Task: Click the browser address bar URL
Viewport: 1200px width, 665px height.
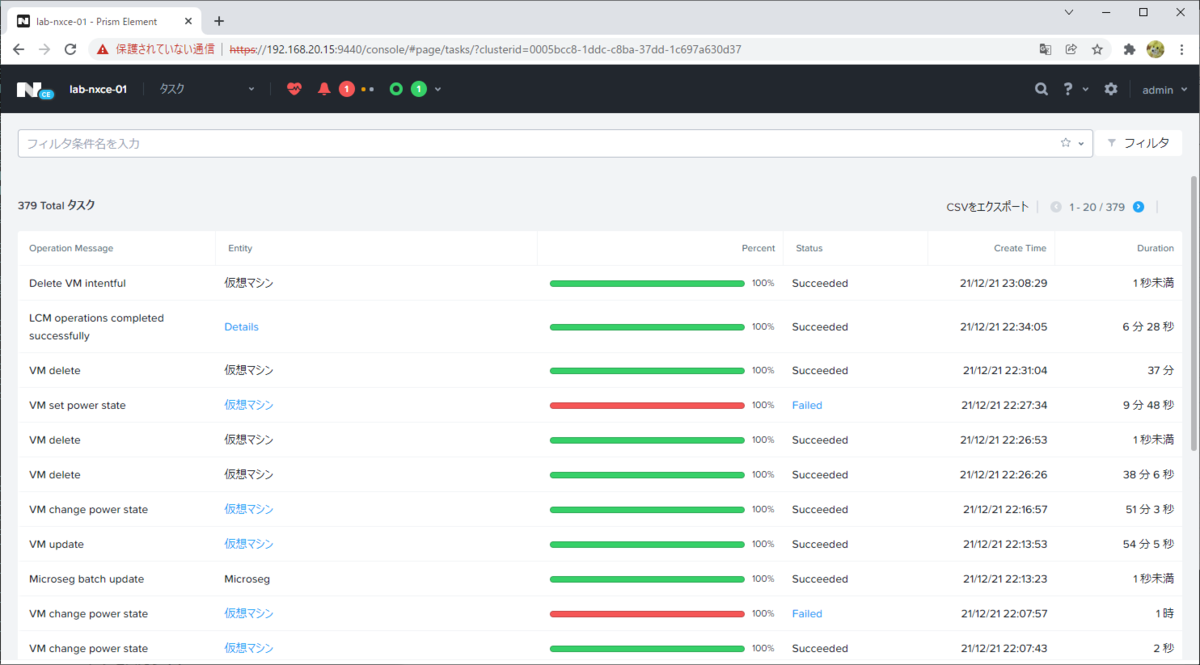Action: click(485, 49)
